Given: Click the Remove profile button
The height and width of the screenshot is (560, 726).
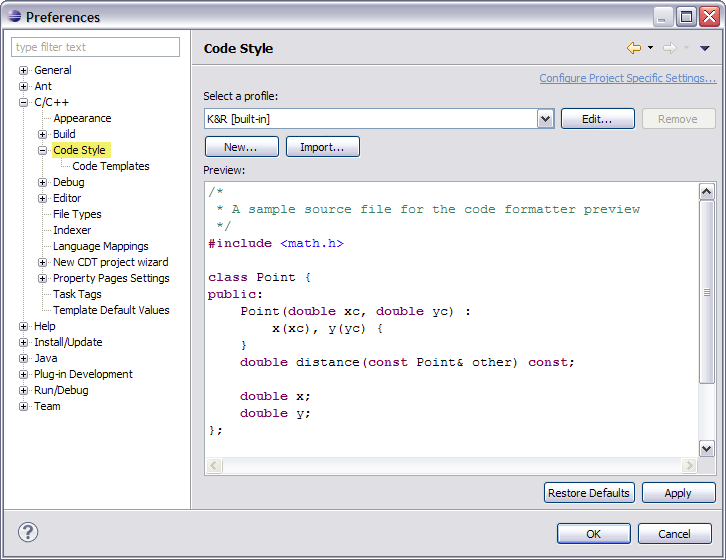Looking at the screenshot, I should pyautogui.click(x=678, y=119).
